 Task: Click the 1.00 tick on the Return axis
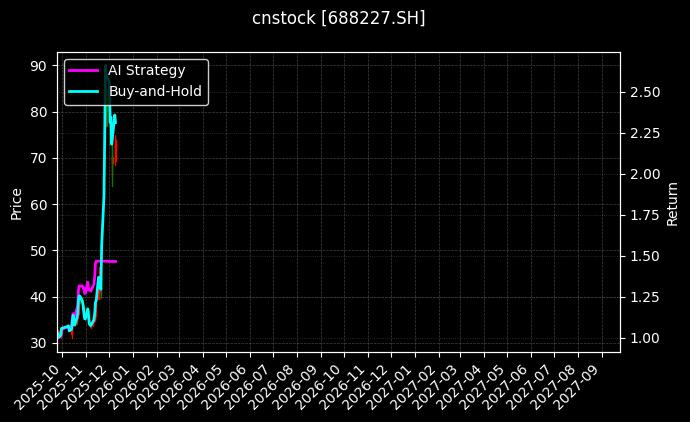click(x=645, y=338)
